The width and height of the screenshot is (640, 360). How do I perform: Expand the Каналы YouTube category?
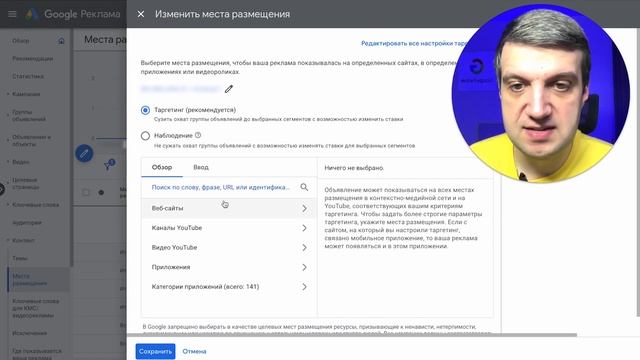click(229, 228)
